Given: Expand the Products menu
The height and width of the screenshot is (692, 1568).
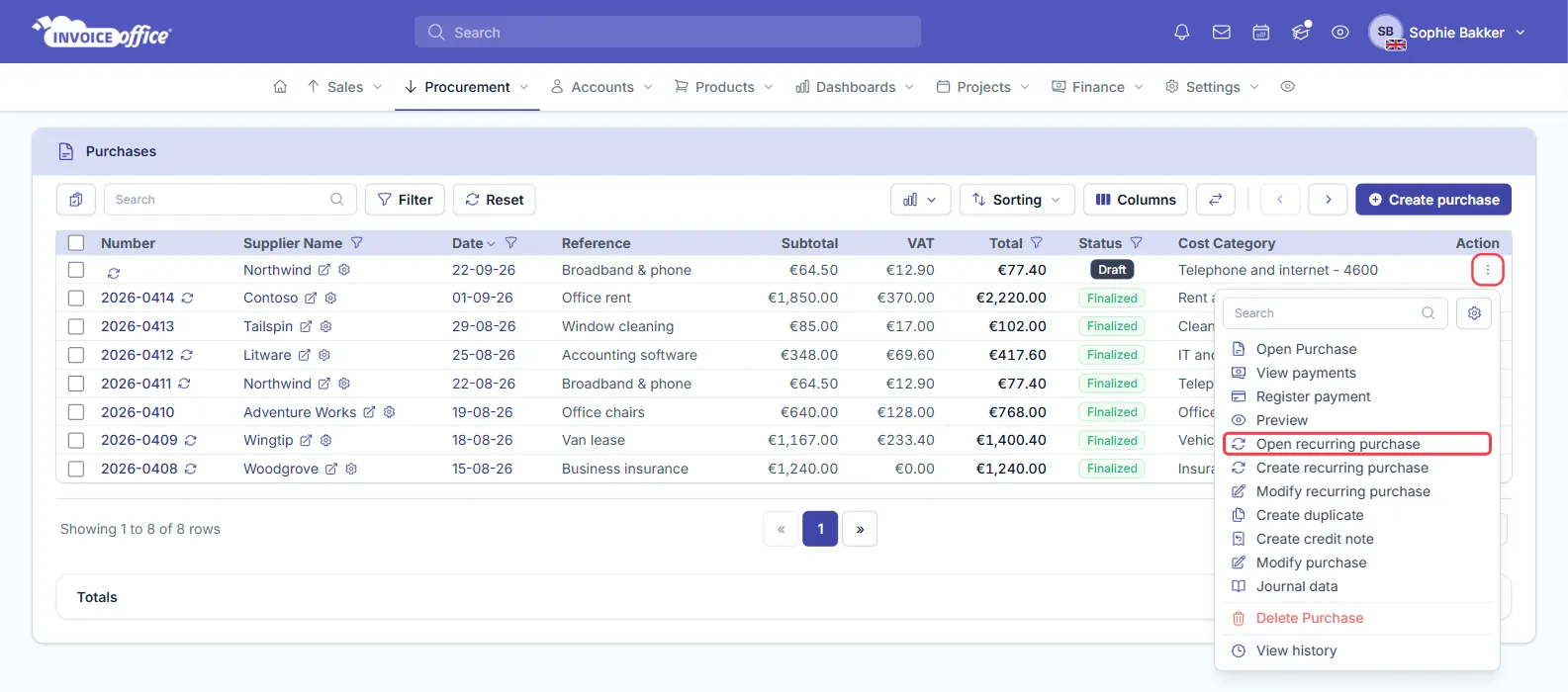Looking at the screenshot, I should click(723, 87).
